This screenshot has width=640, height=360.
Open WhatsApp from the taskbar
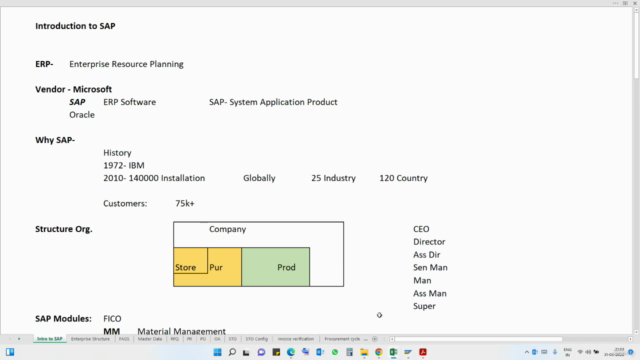coord(335,352)
